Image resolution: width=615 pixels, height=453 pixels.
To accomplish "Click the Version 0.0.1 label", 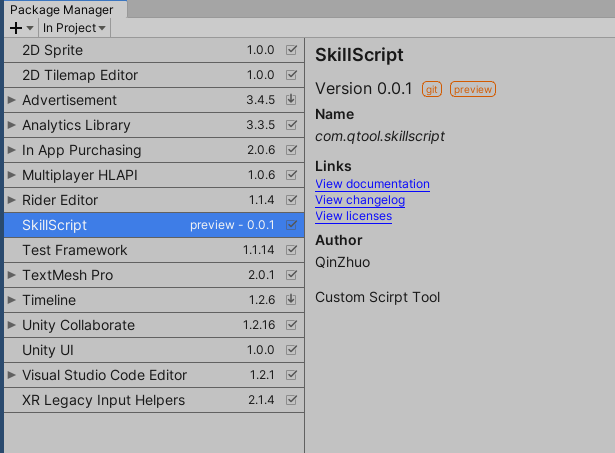I will pos(364,89).
